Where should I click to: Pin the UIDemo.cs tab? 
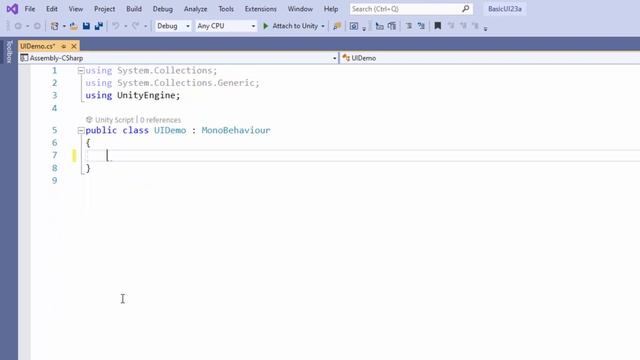tap(64, 46)
